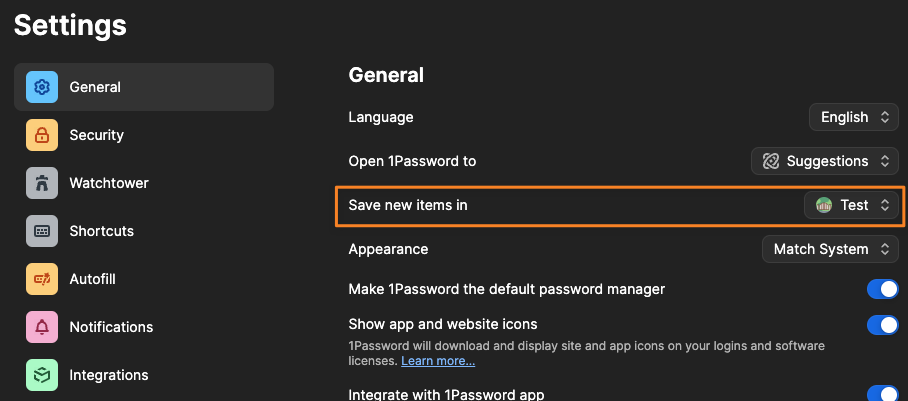The height and width of the screenshot is (401, 908).
Task: Open the Learn more link
Action: [438, 360]
